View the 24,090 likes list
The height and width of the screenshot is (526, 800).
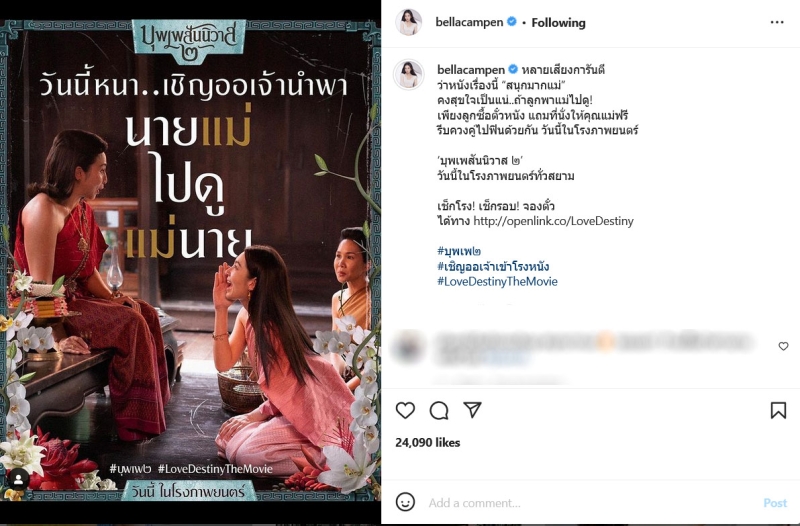tap(428, 442)
